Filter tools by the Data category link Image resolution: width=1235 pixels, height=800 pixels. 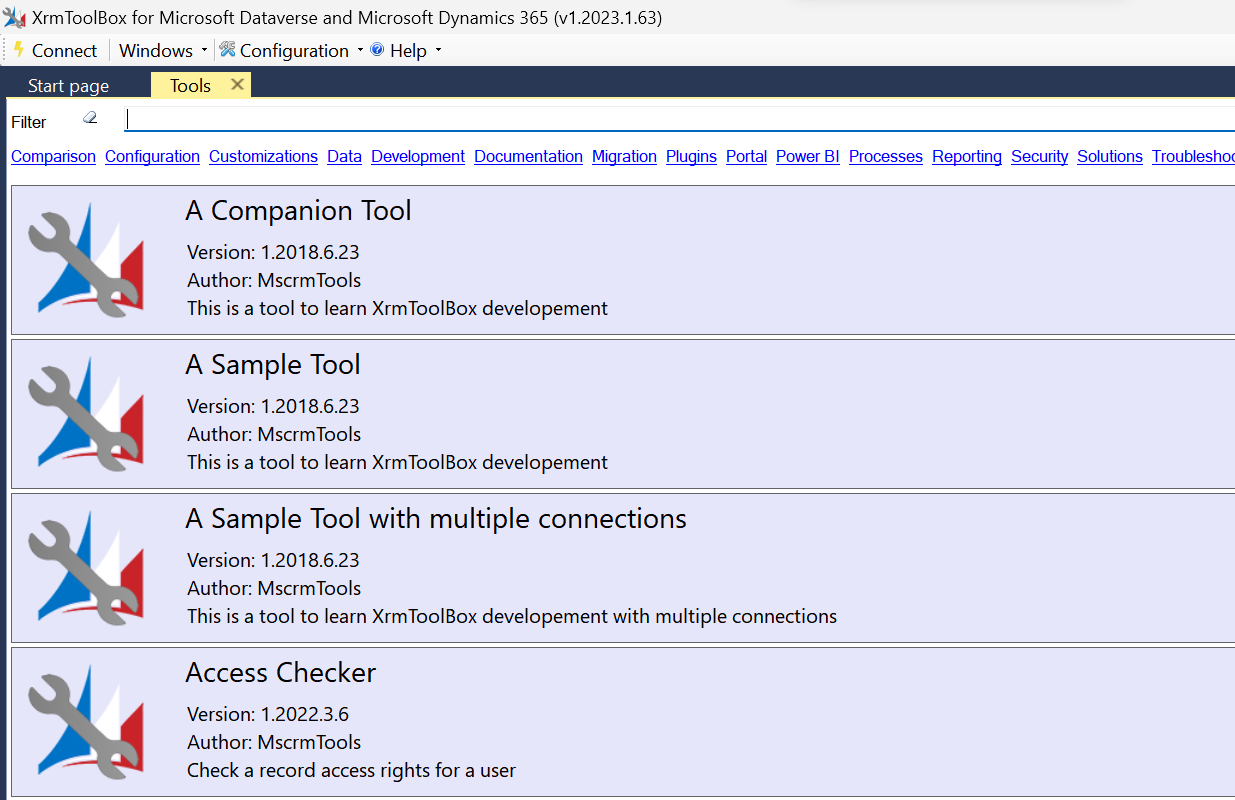[344, 157]
